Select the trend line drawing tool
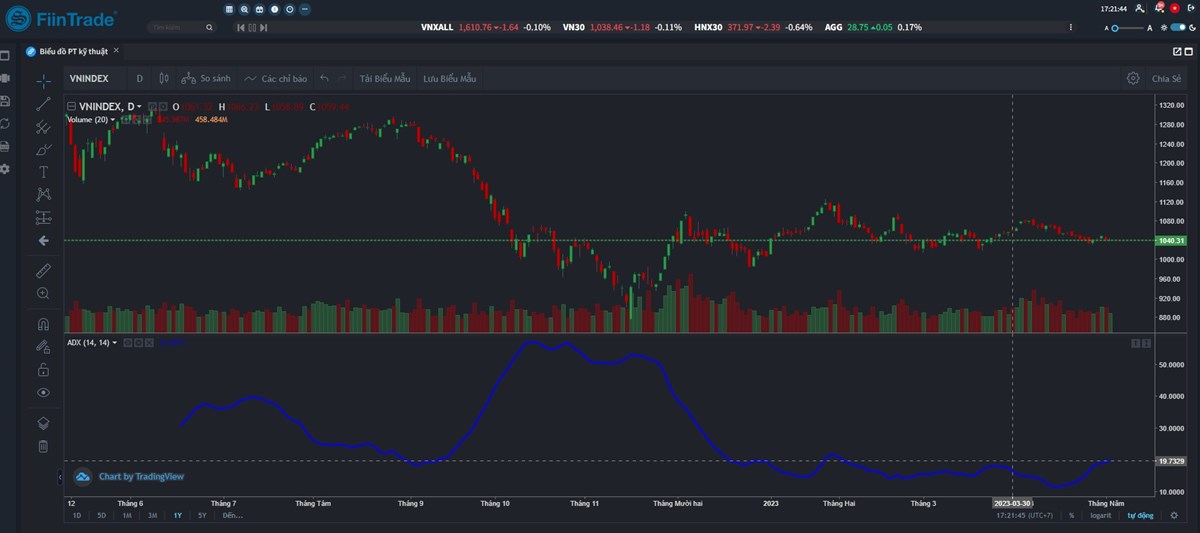 43,103
